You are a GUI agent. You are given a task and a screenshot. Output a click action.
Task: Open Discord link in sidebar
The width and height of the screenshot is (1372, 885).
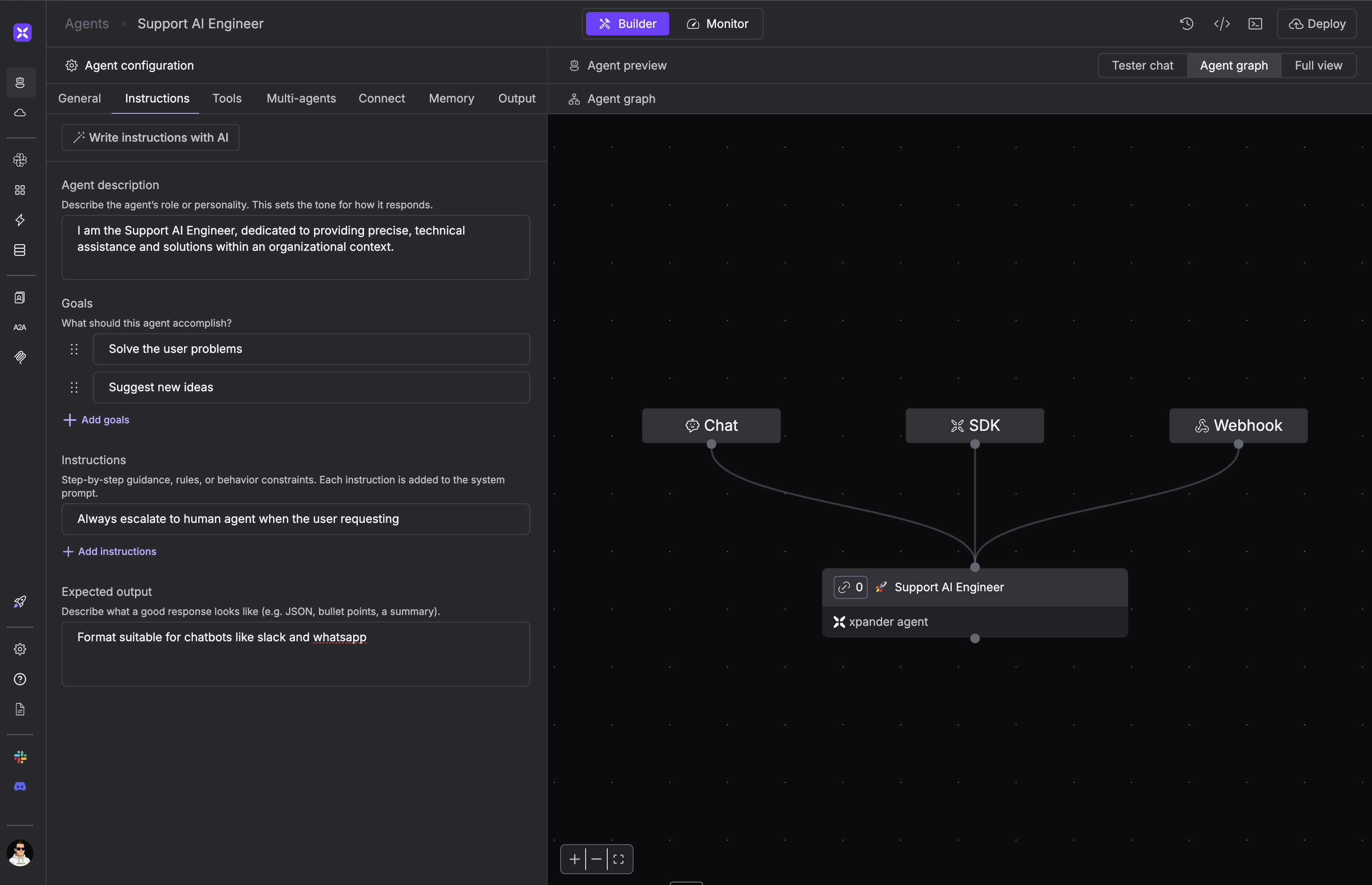point(20,787)
